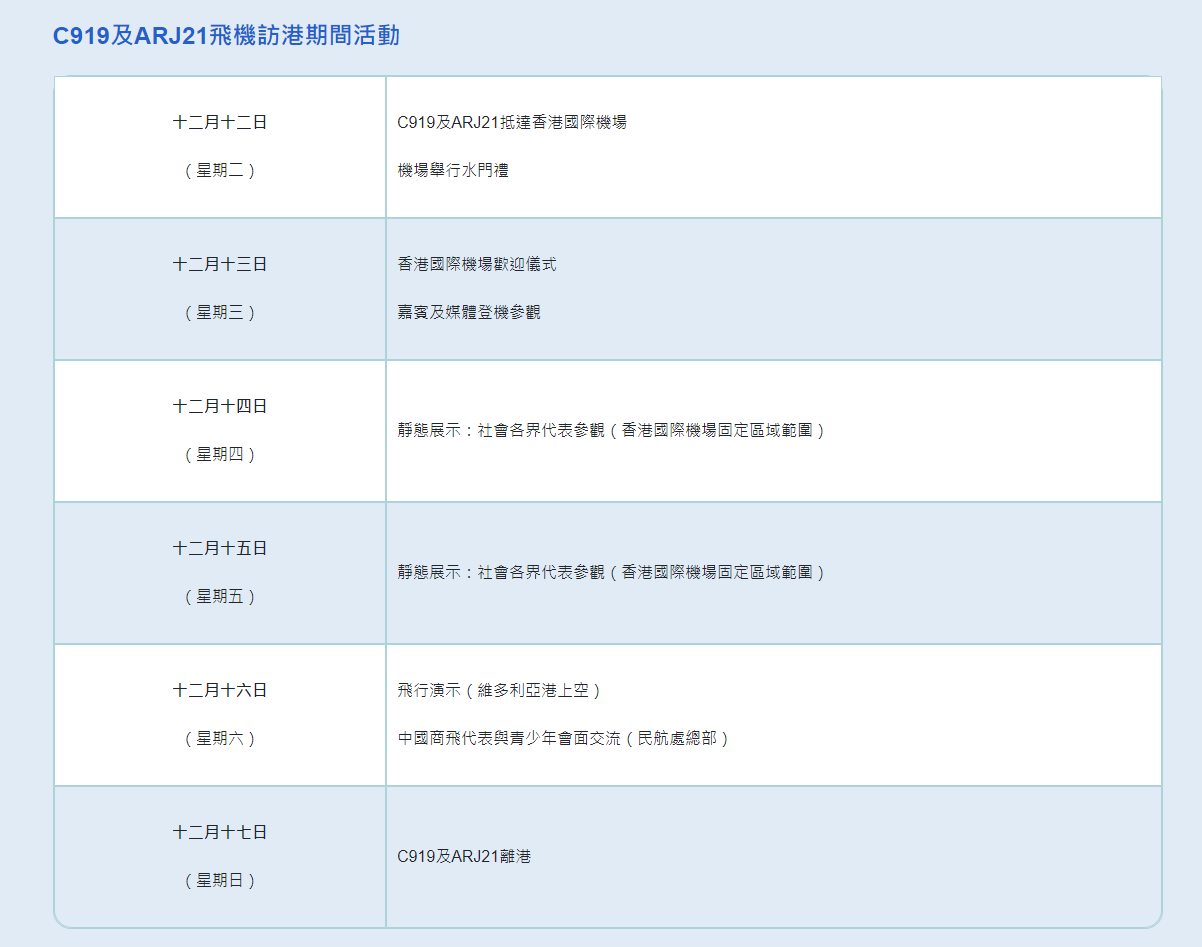The image size is (1202, 947).
Task: Select the date 十二月十二日
Action: coord(220,123)
